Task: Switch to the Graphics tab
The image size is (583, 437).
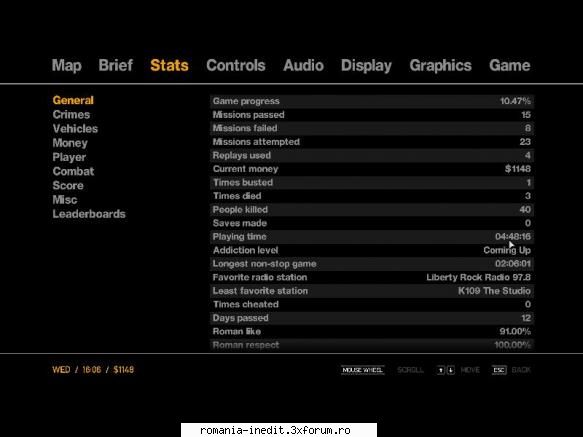Action: [440, 66]
